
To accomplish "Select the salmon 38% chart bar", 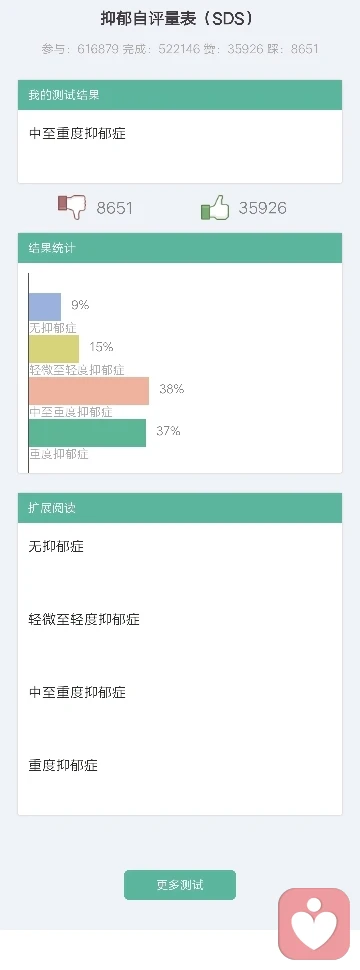I will [x=89, y=391].
